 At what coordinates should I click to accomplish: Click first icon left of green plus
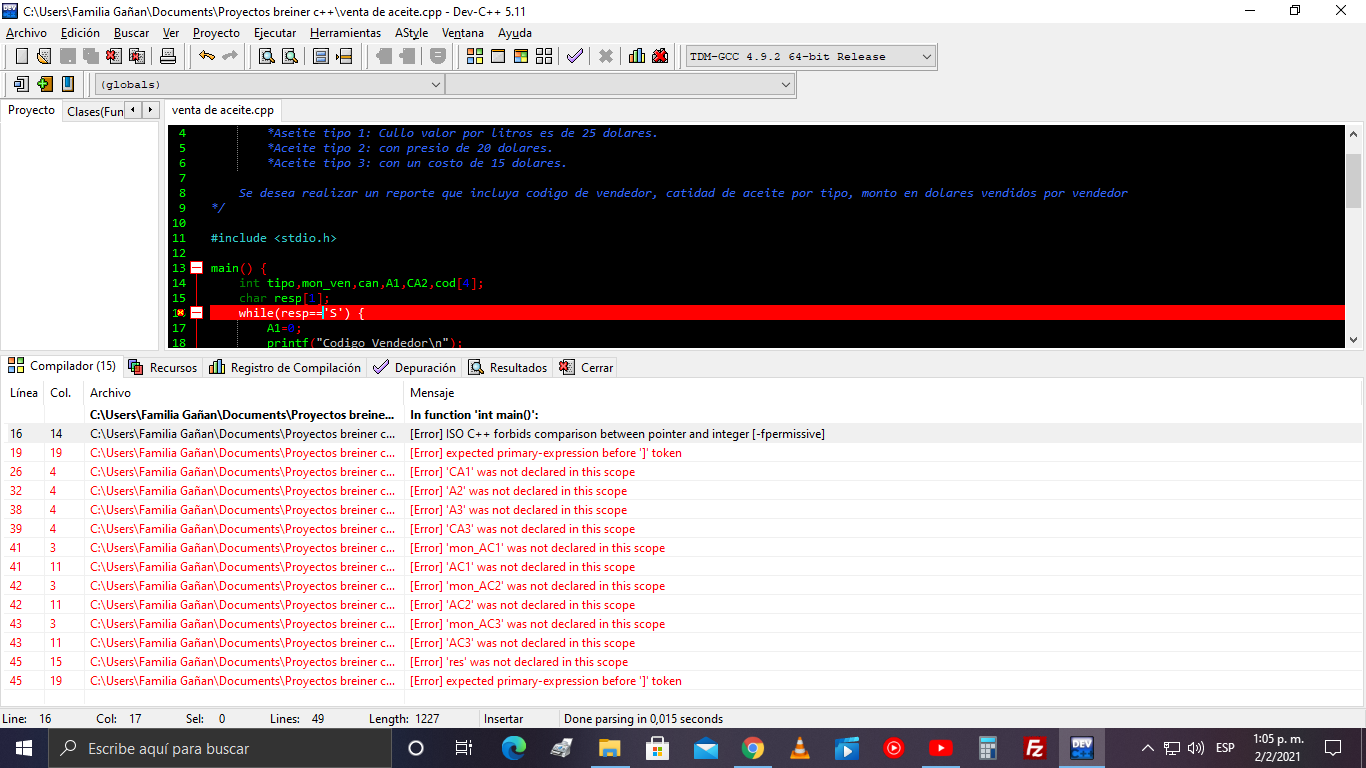click(x=21, y=84)
